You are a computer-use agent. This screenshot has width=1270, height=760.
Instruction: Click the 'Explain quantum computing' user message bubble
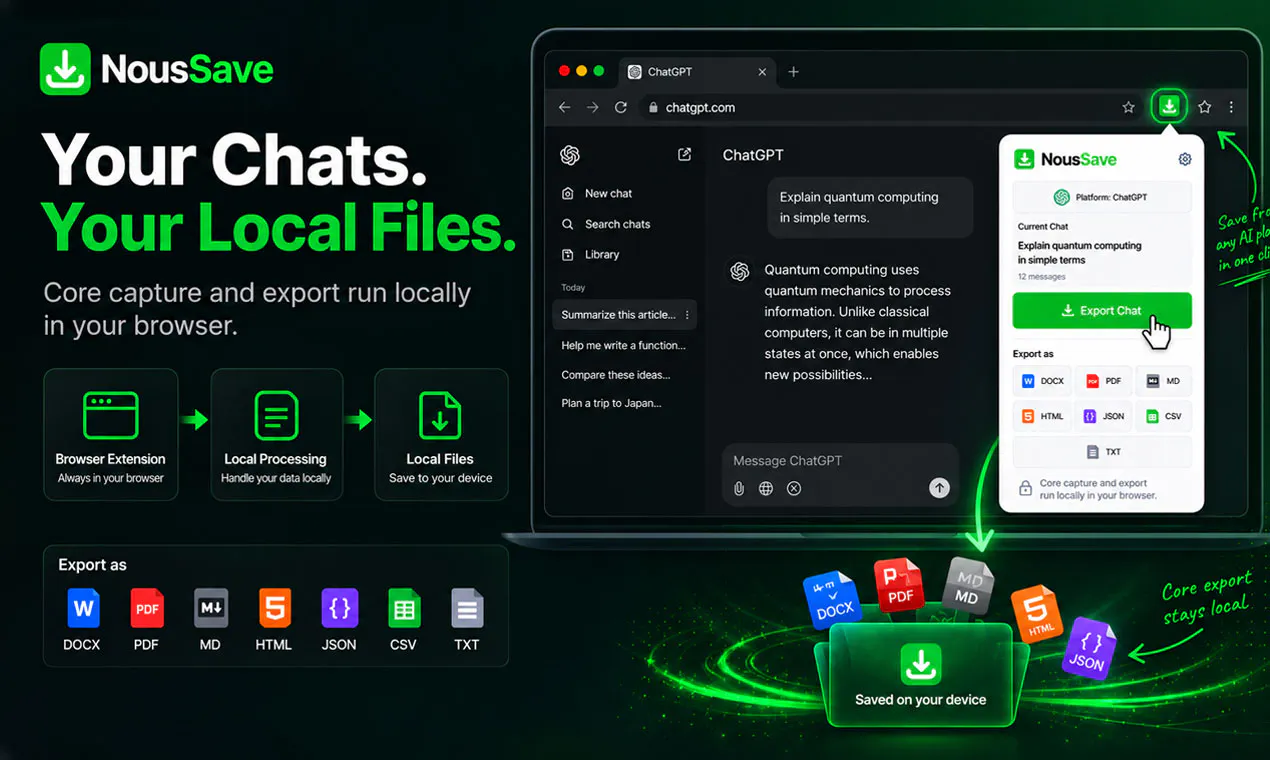(x=870, y=207)
